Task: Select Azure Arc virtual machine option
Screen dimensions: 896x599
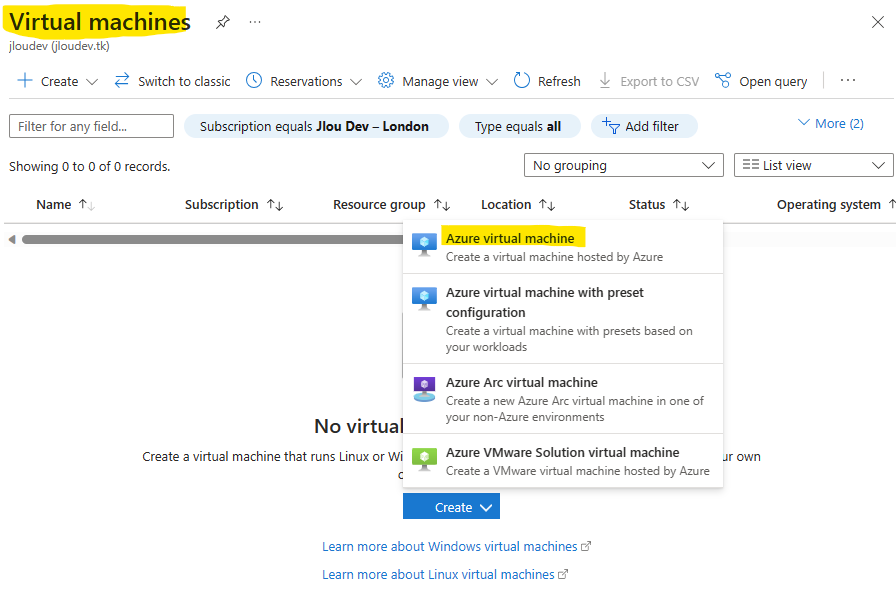Action: pos(563,398)
